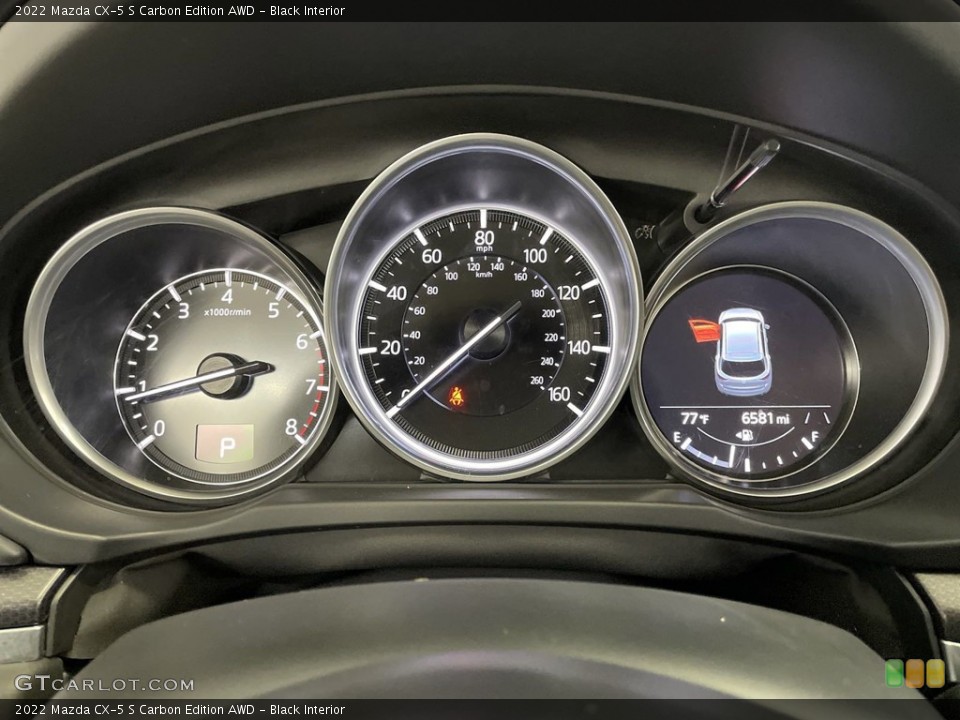Click the fuel pump icon on gauge
The image size is (960, 720).
[x=745, y=435]
